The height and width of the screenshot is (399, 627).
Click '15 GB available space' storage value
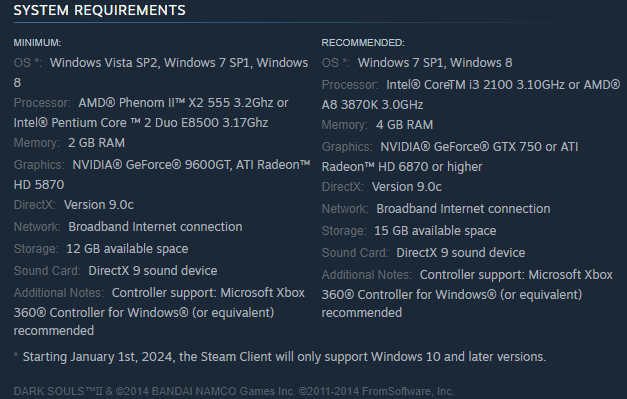click(435, 231)
